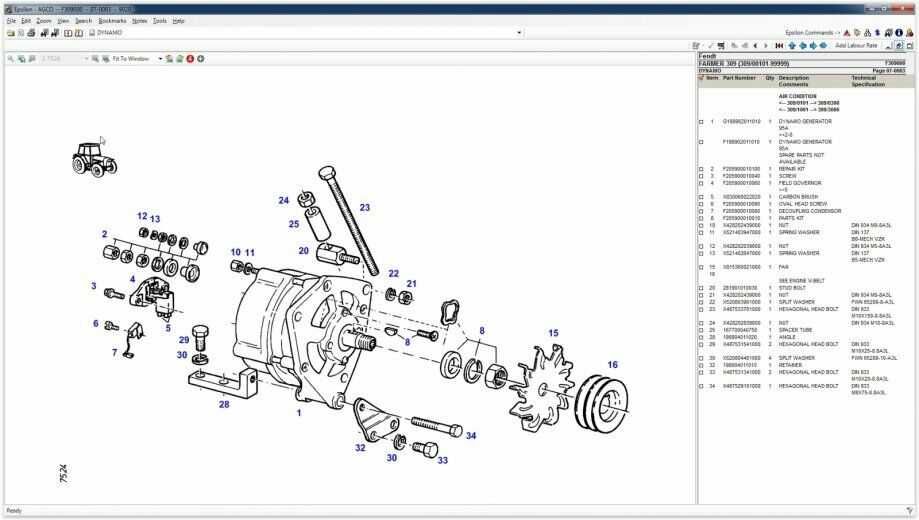The height and width of the screenshot is (520, 919).
Task: Click the Add Labour Rate button
Action: pos(856,45)
